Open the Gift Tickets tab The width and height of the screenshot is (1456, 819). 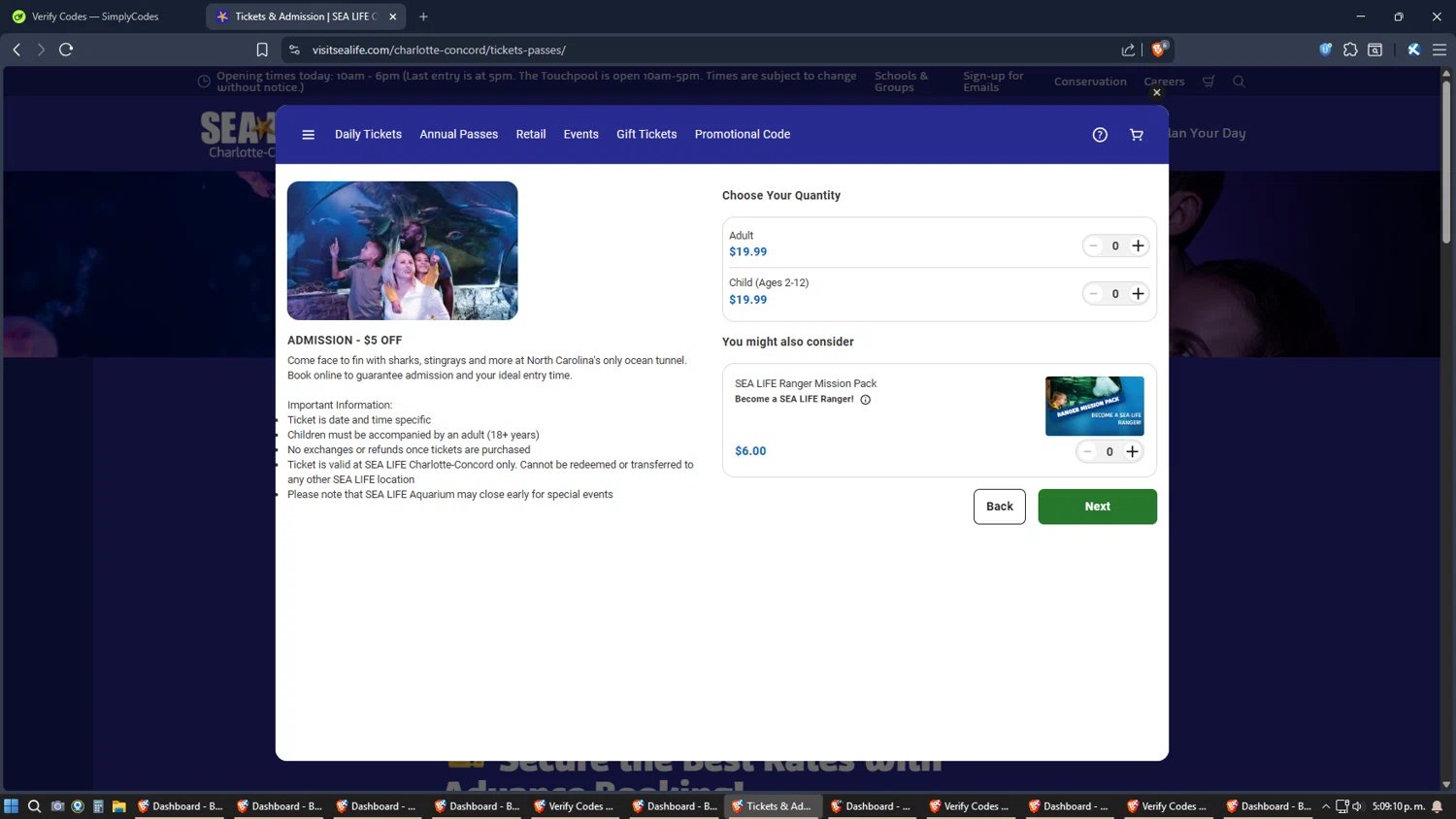pyautogui.click(x=646, y=135)
